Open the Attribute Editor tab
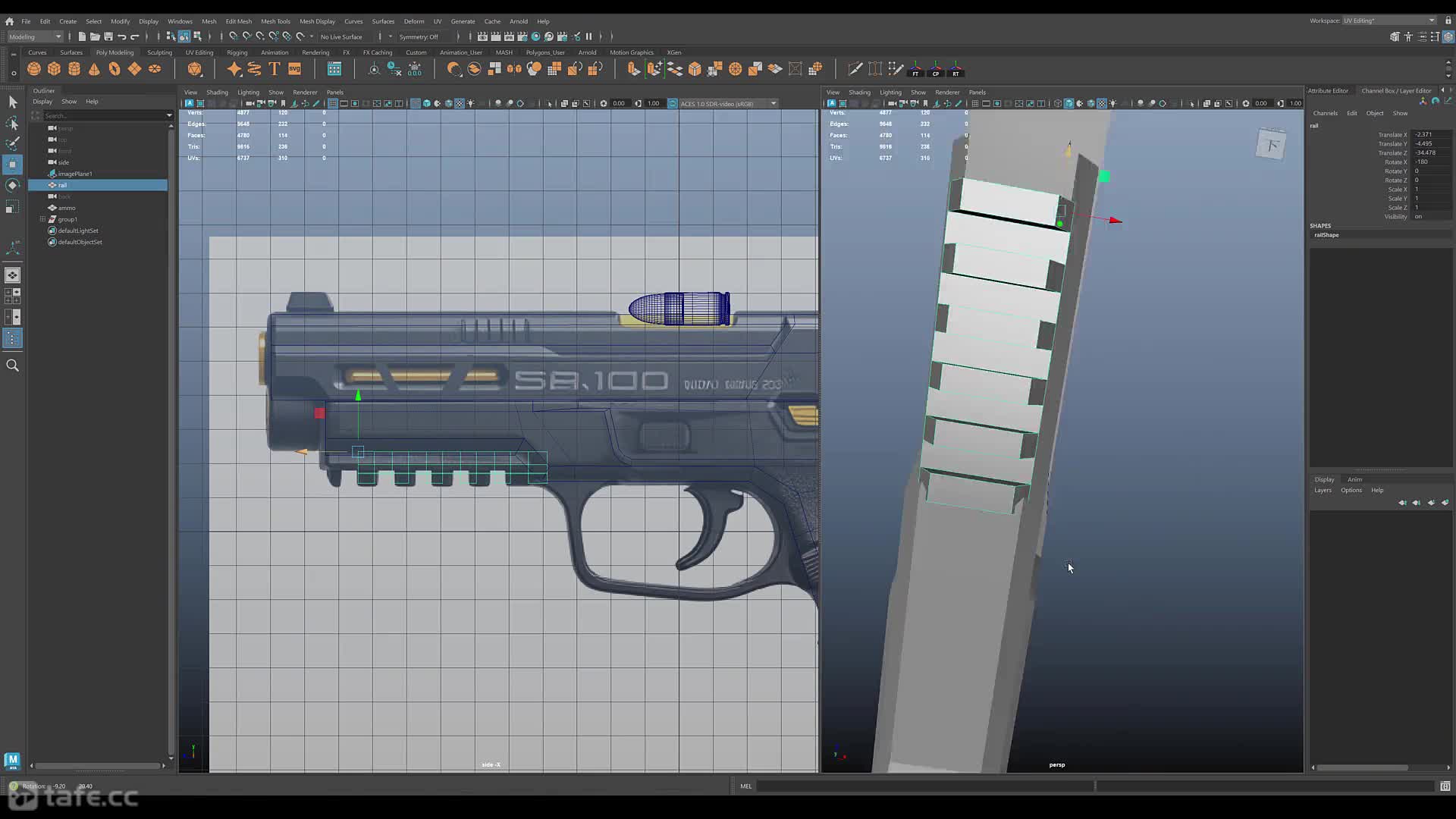1456x819 pixels. [1328, 91]
